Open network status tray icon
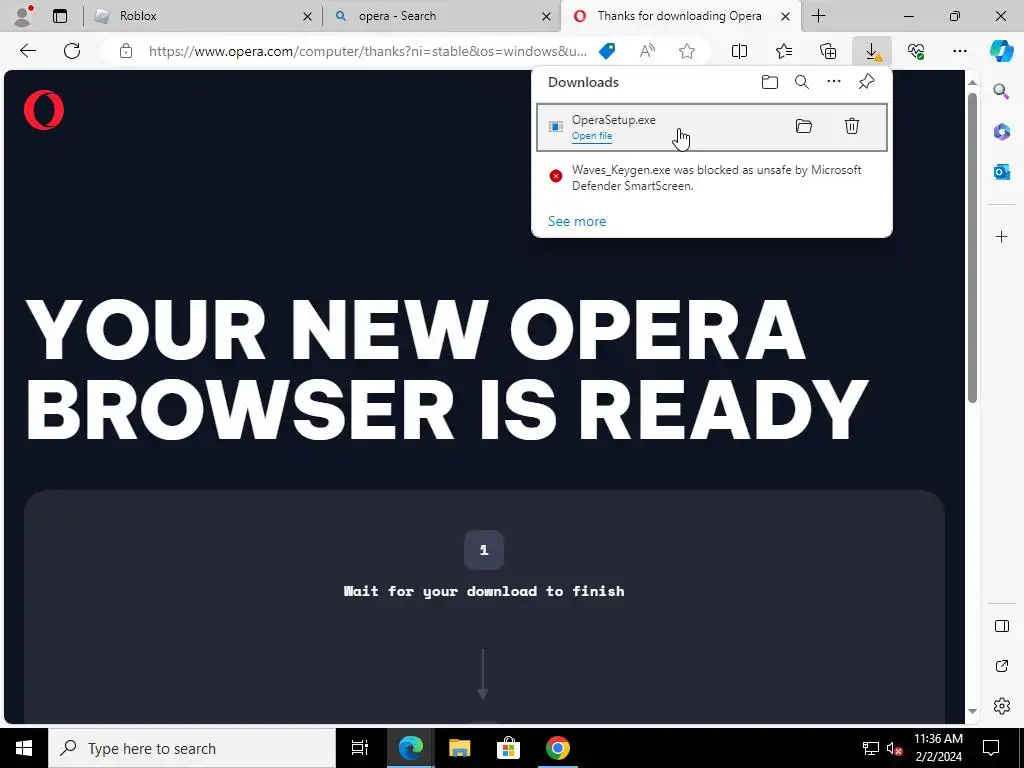 871,748
